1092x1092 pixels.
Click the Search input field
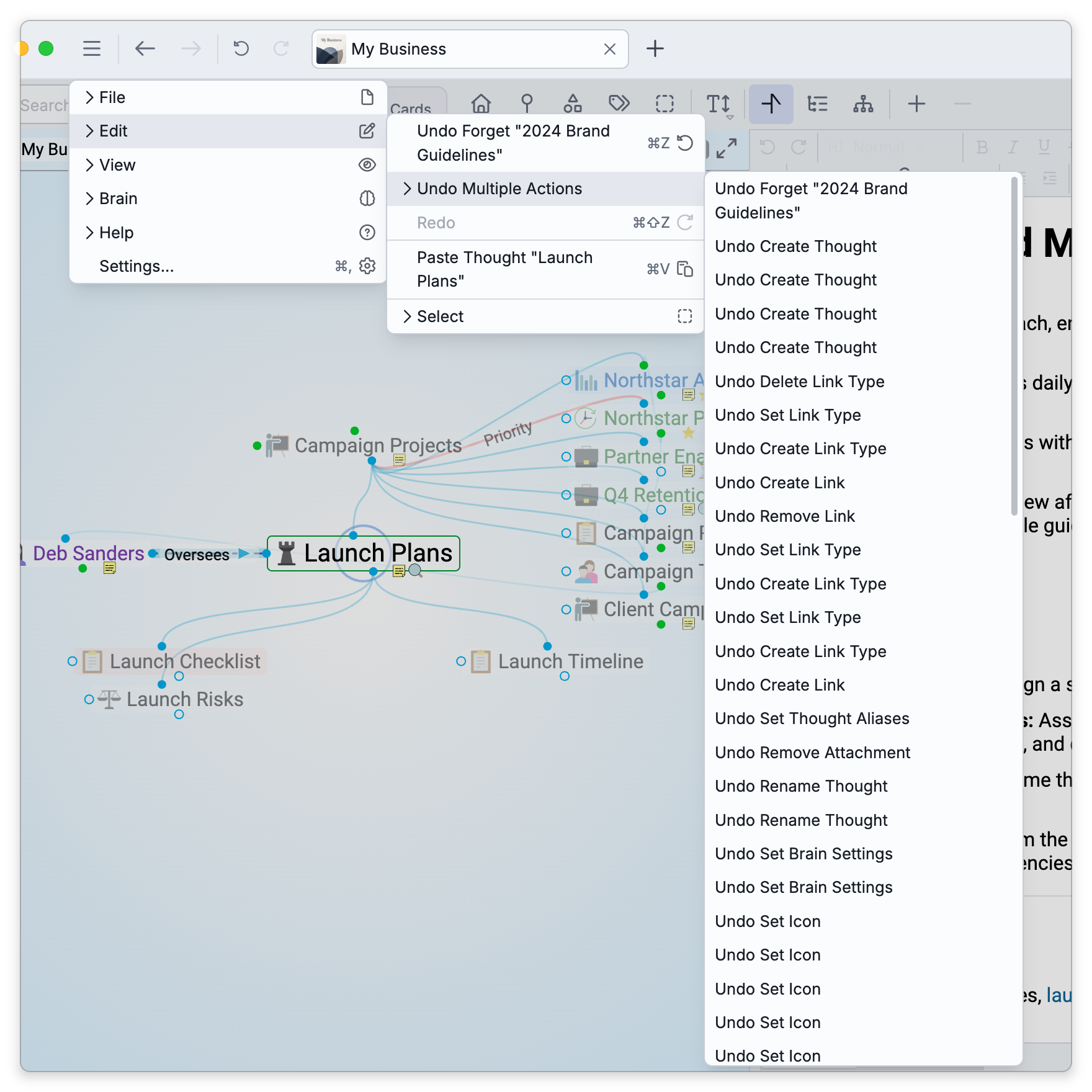[45, 105]
